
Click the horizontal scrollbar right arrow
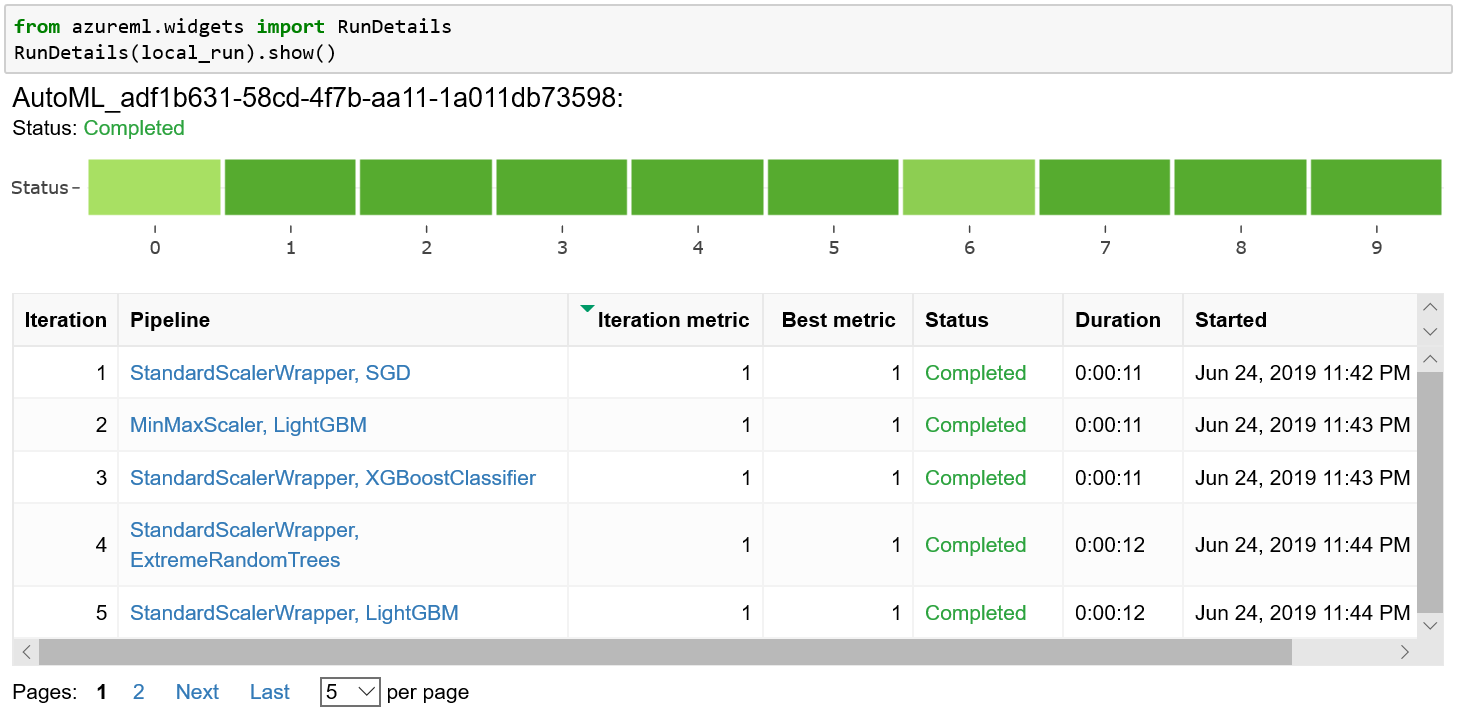[x=1405, y=652]
